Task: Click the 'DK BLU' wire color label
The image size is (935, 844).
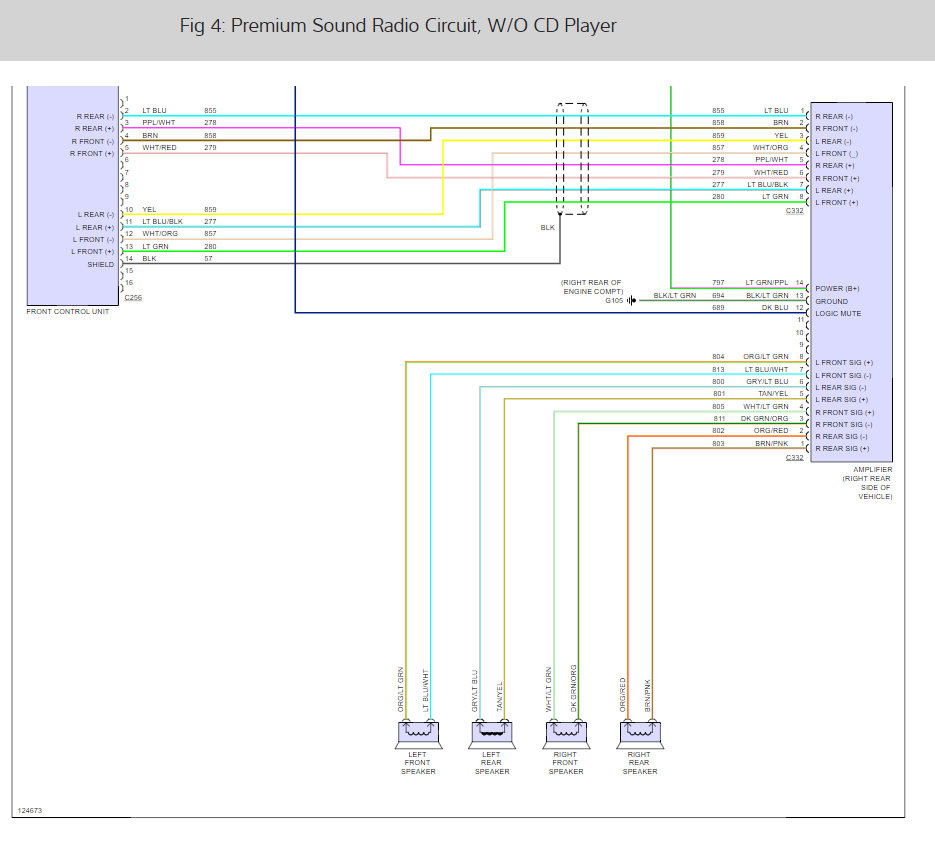Action: pyautogui.click(x=775, y=308)
